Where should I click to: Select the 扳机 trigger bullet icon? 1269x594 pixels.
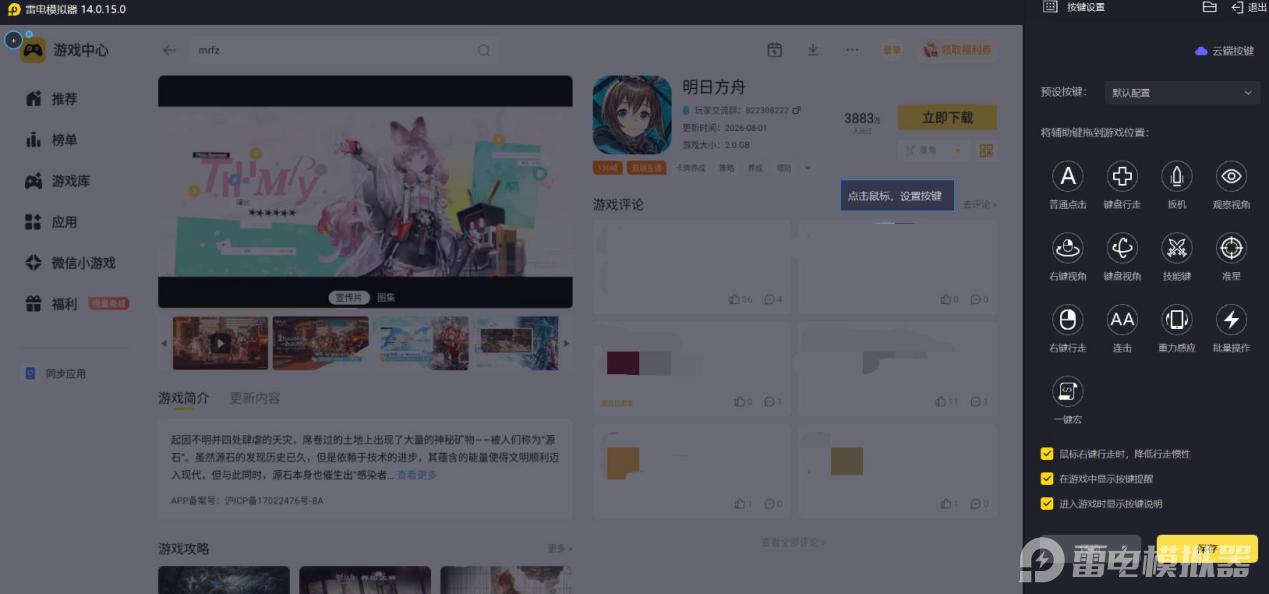[1177, 177]
